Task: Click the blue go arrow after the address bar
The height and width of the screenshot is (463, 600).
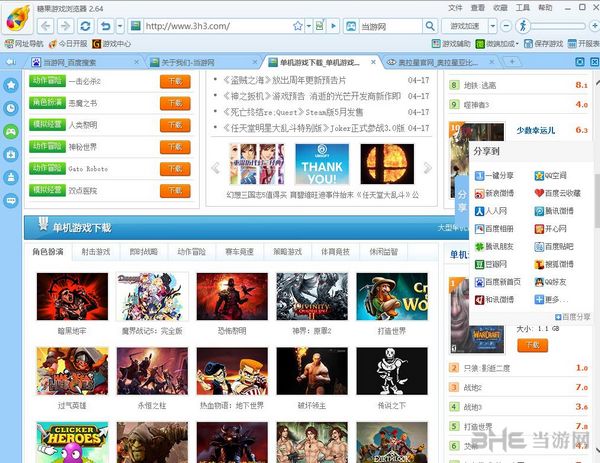Action: click(x=333, y=26)
